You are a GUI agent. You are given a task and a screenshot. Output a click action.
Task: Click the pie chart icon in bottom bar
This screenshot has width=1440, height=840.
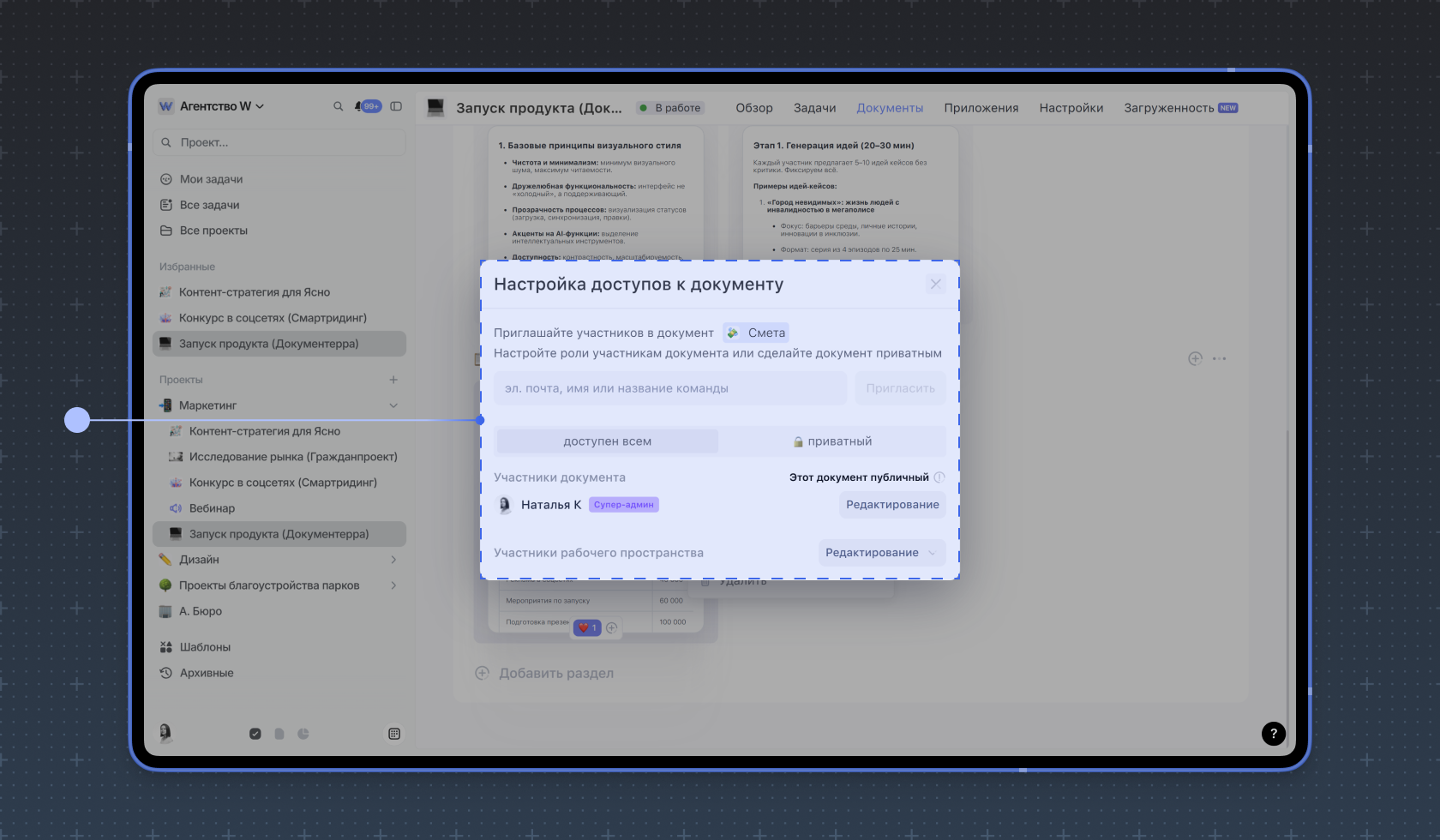click(x=303, y=734)
